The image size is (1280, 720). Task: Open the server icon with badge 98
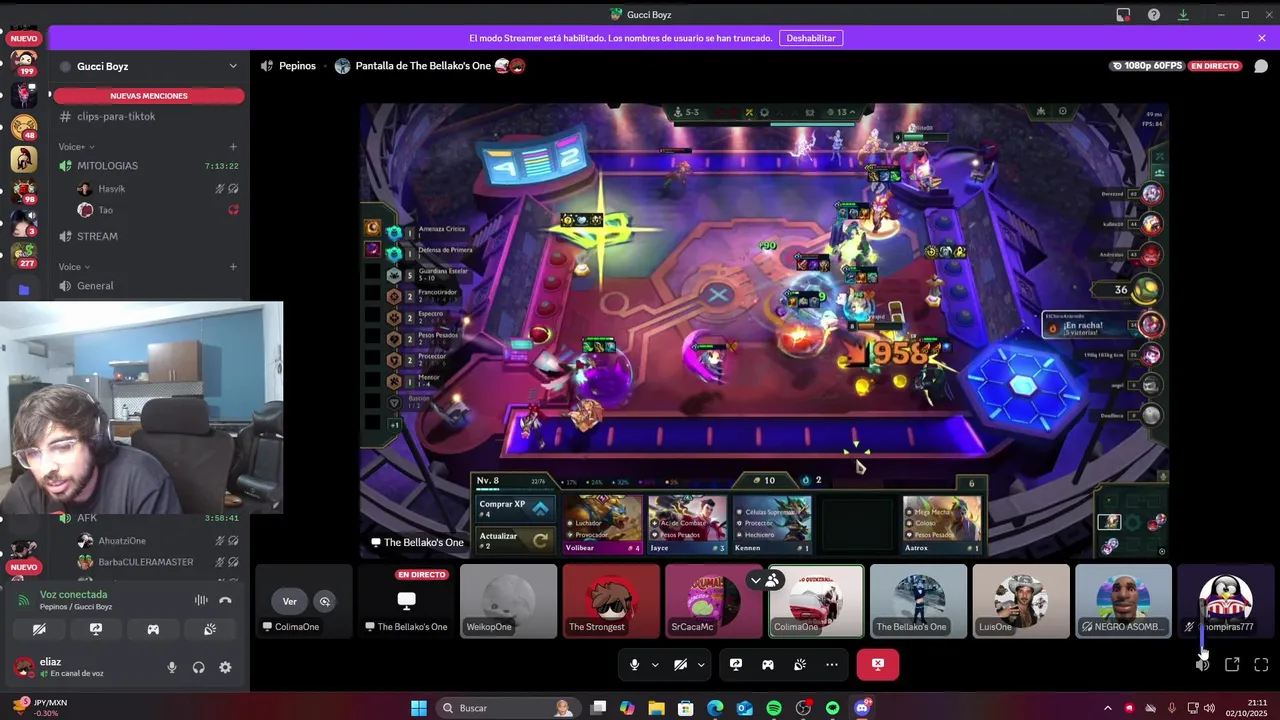[x=24, y=190]
